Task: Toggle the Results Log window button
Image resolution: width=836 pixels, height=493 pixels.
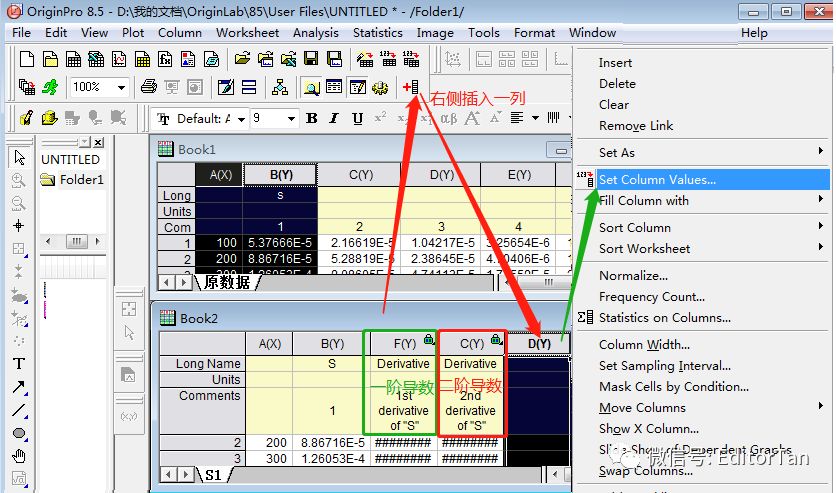Action: point(334,87)
